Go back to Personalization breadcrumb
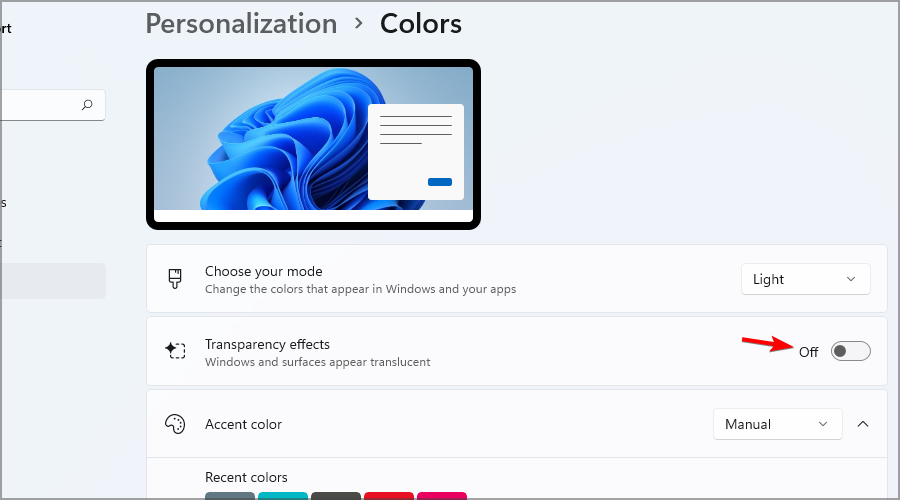The height and width of the screenshot is (500, 900). coord(241,24)
